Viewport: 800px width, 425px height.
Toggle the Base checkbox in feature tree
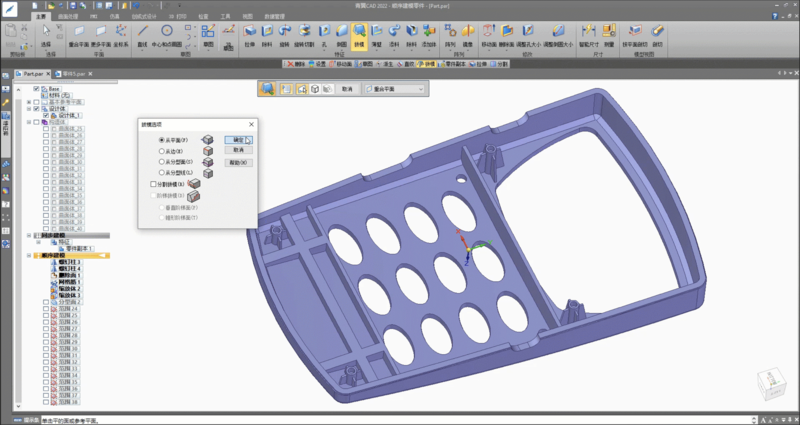point(37,89)
